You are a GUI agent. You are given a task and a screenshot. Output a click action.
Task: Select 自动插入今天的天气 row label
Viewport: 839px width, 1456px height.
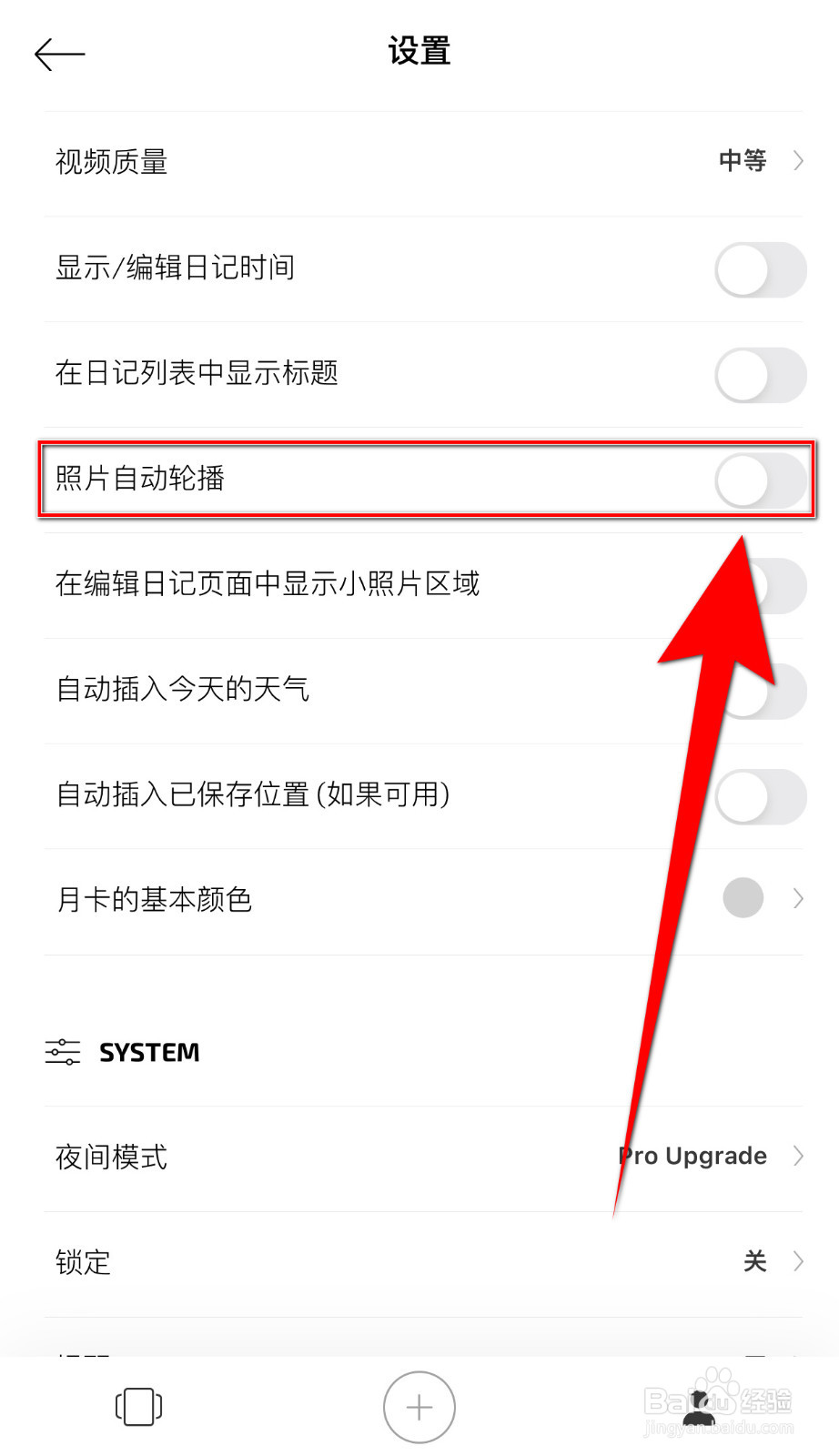pos(183,689)
